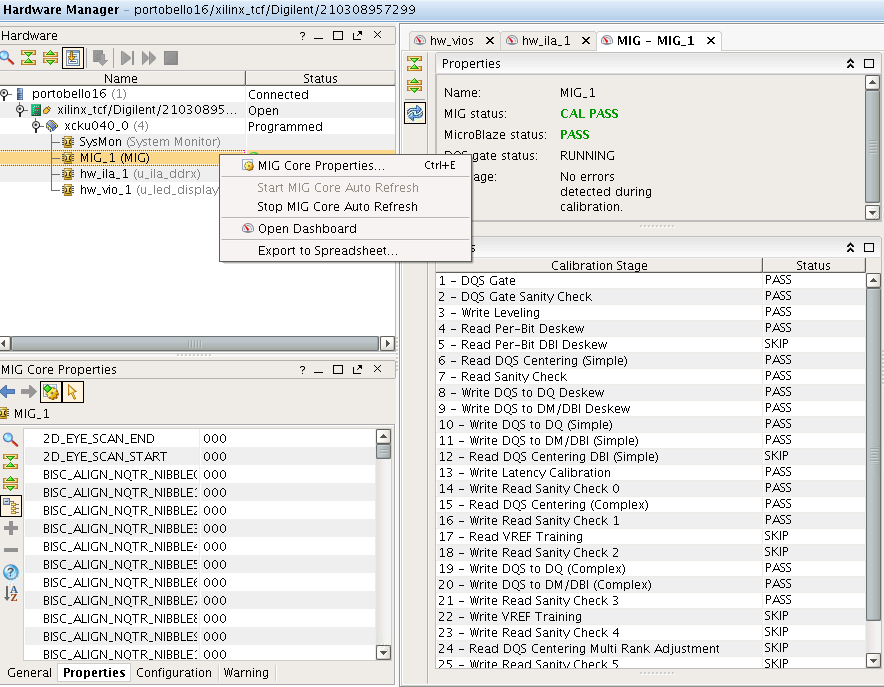Screen dimensions: 884x687
Task: Toggle the highlighted fit-selection button in Hardware toolbar
Action: 72,57
